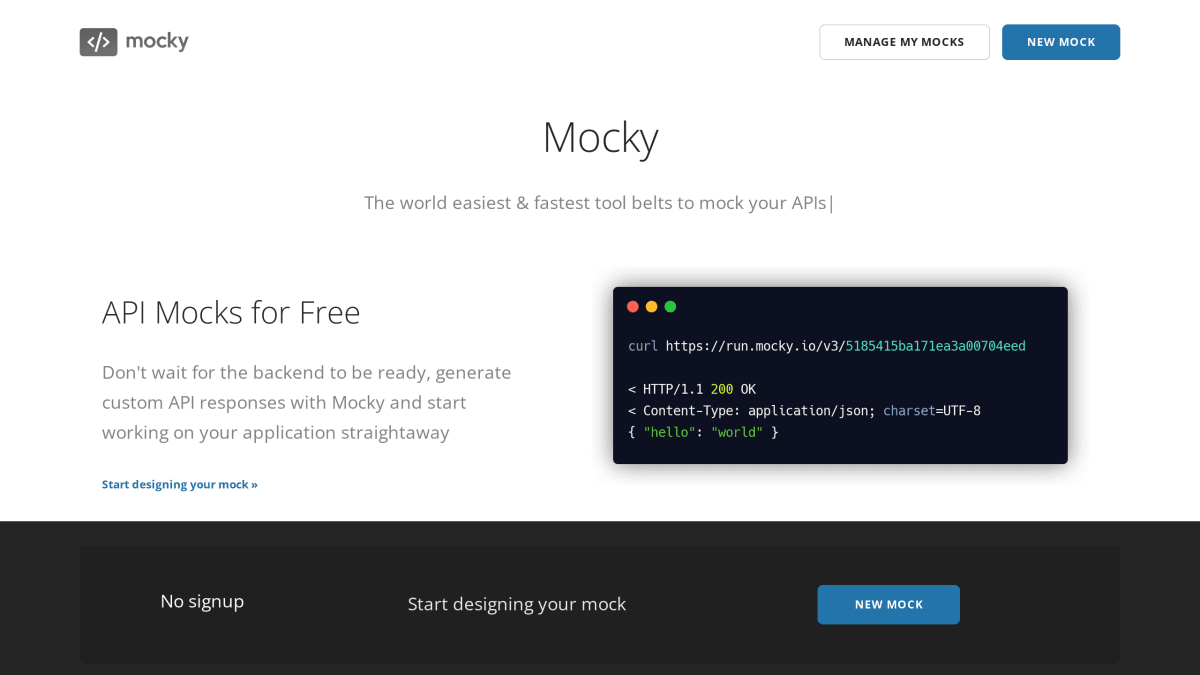Screen dimensions: 1200x675
Task: Click the yellow dot in the terminal window
Action: pos(652,307)
